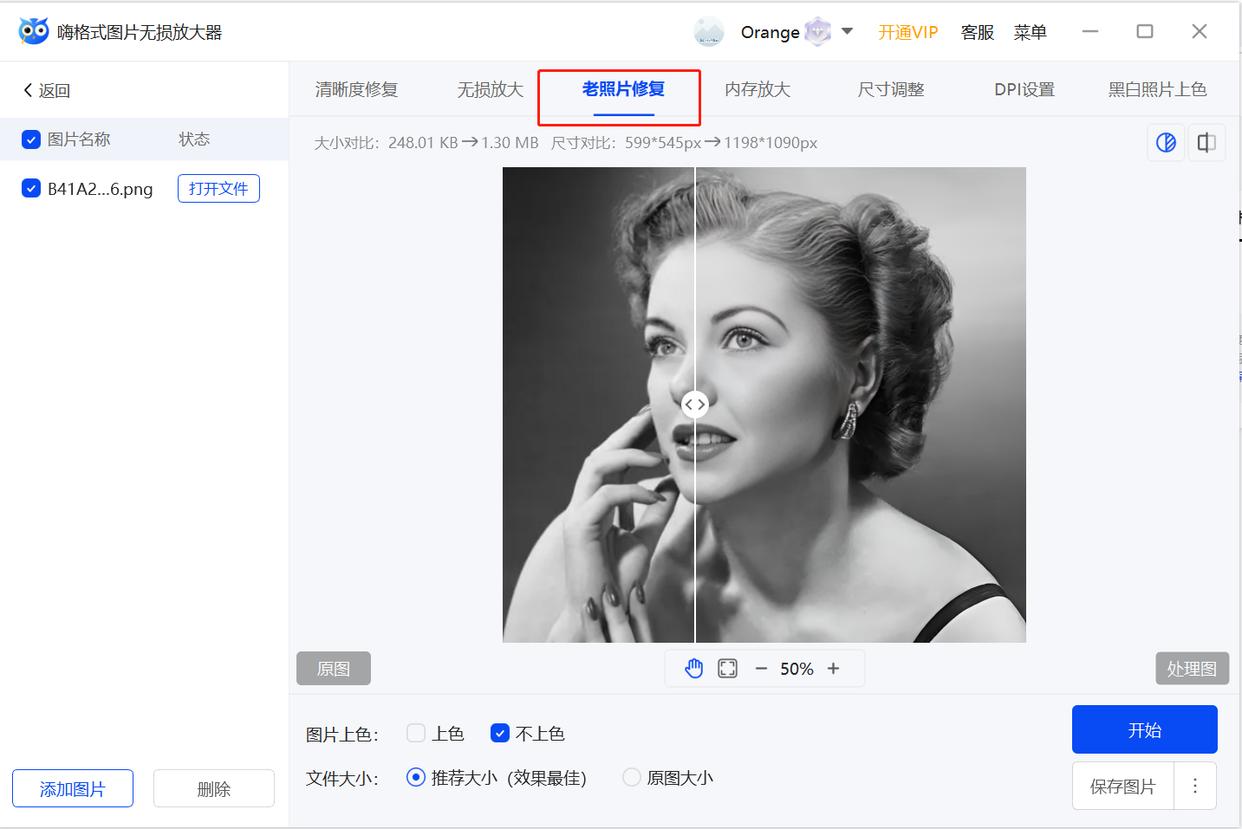This screenshot has width=1242, height=829.
Task: Select the hand pan tool
Action: (x=694, y=668)
